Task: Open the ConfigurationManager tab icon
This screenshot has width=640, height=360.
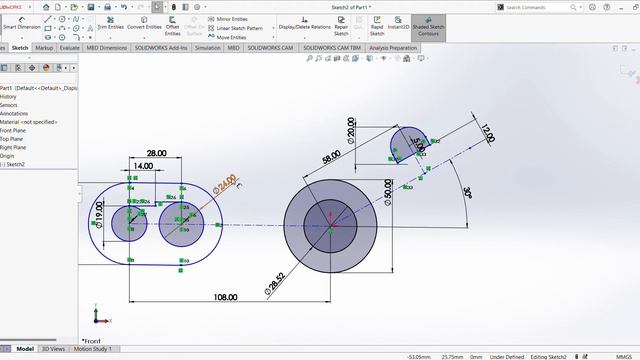Action: (18, 68)
